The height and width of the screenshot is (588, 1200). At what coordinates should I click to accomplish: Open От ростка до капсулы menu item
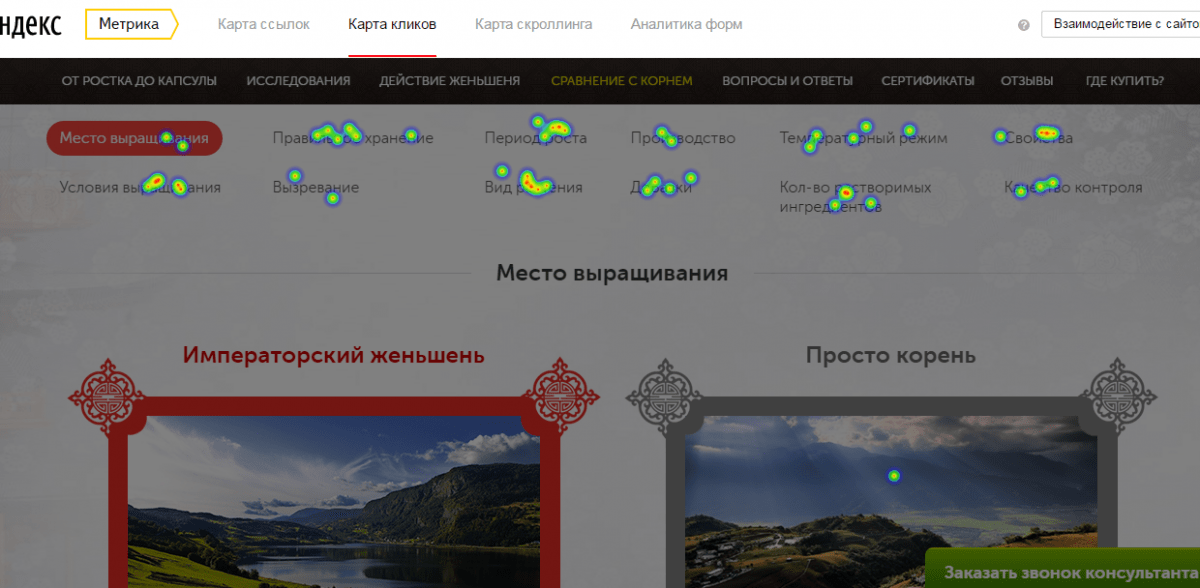point(139,81)
